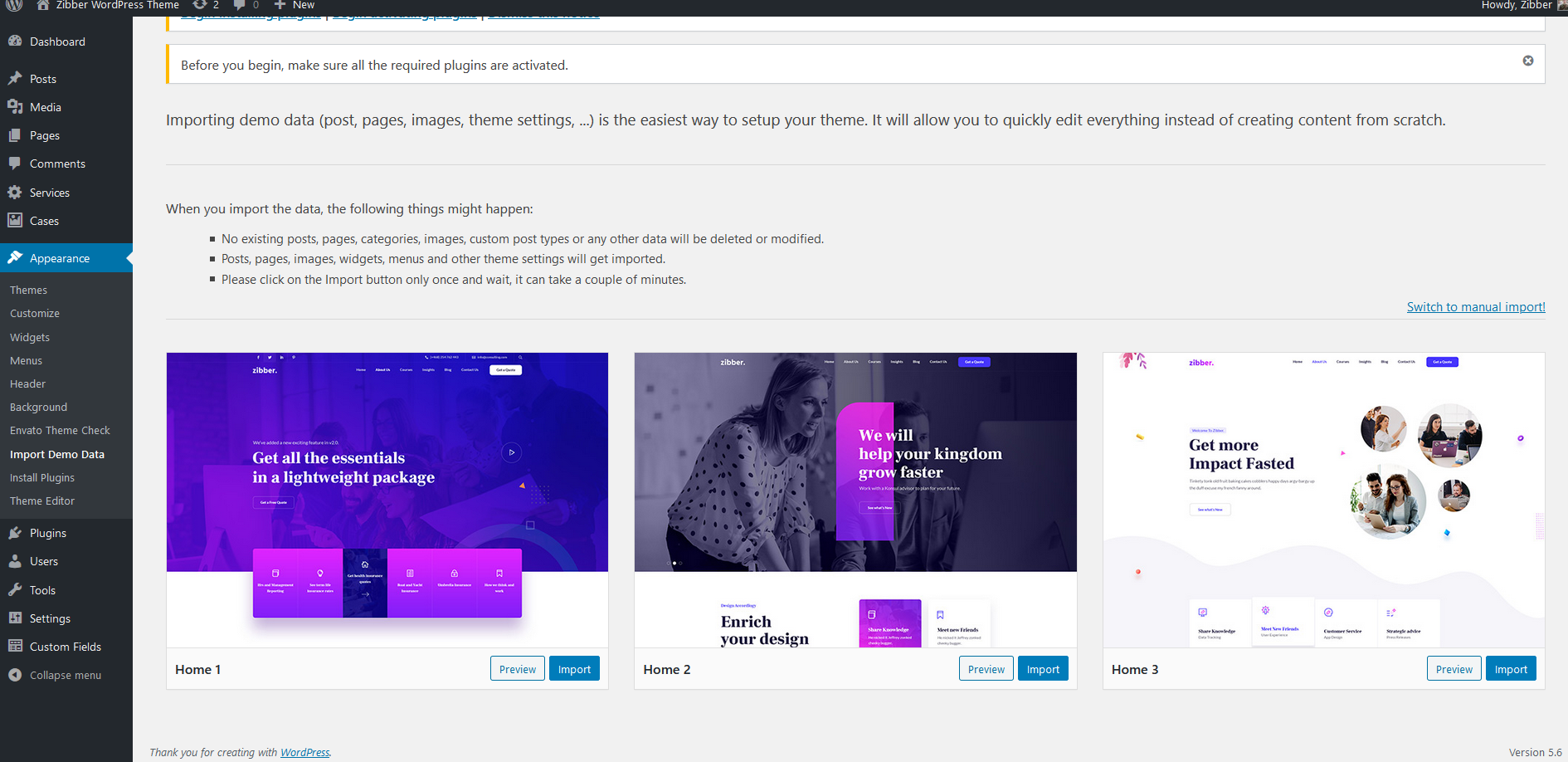Open Widgets submenu item
This screenshot has height=762, width=1568.
(x=30, y=337)
